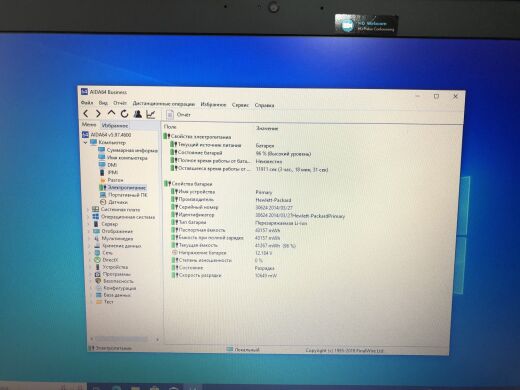Open the Датчики item with gauge icon
The width and height of the screenshot is (520, 390).
(x=114, y=202)
